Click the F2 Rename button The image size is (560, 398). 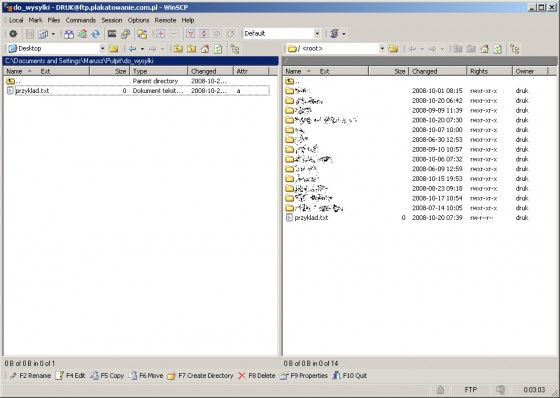[30, 375]
